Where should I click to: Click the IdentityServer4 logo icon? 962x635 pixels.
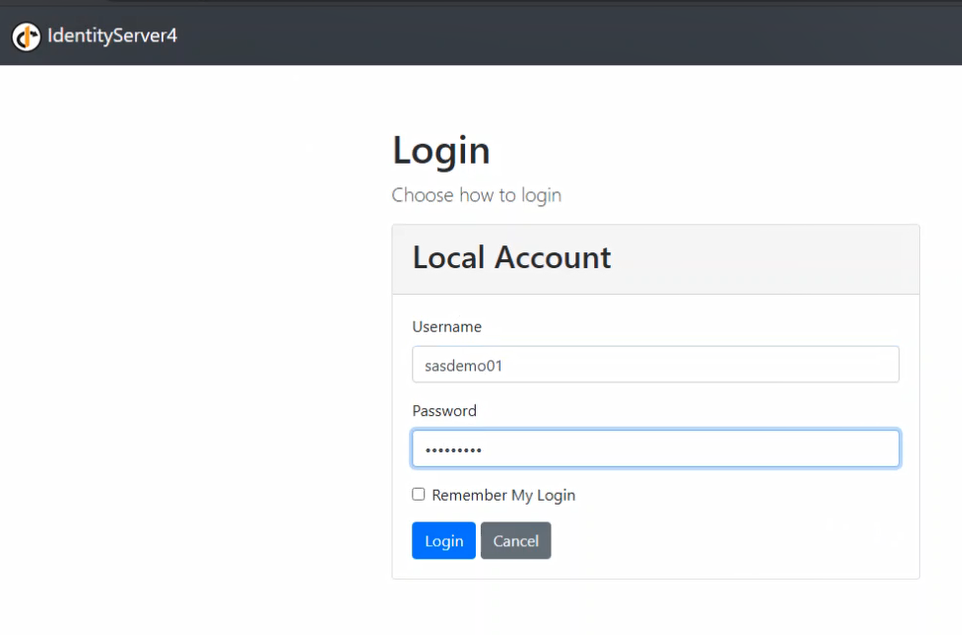tap(26, 37)
